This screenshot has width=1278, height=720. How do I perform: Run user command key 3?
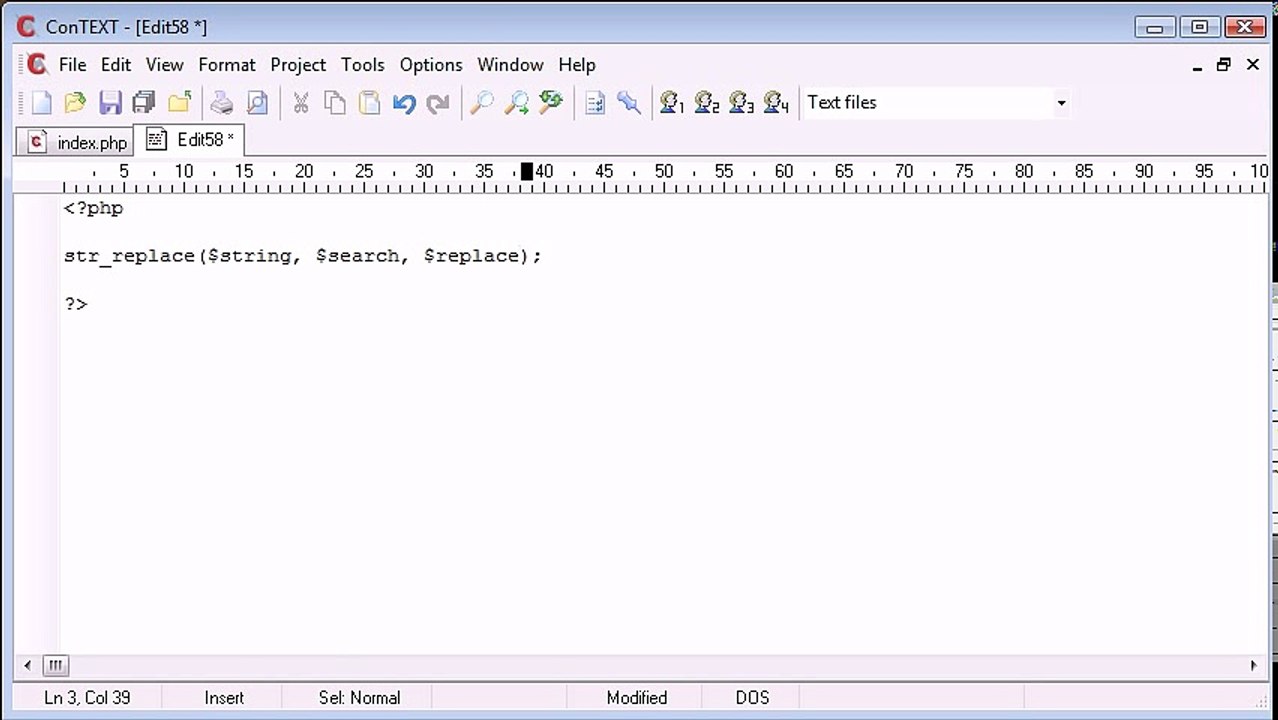(x=741, y=102)
